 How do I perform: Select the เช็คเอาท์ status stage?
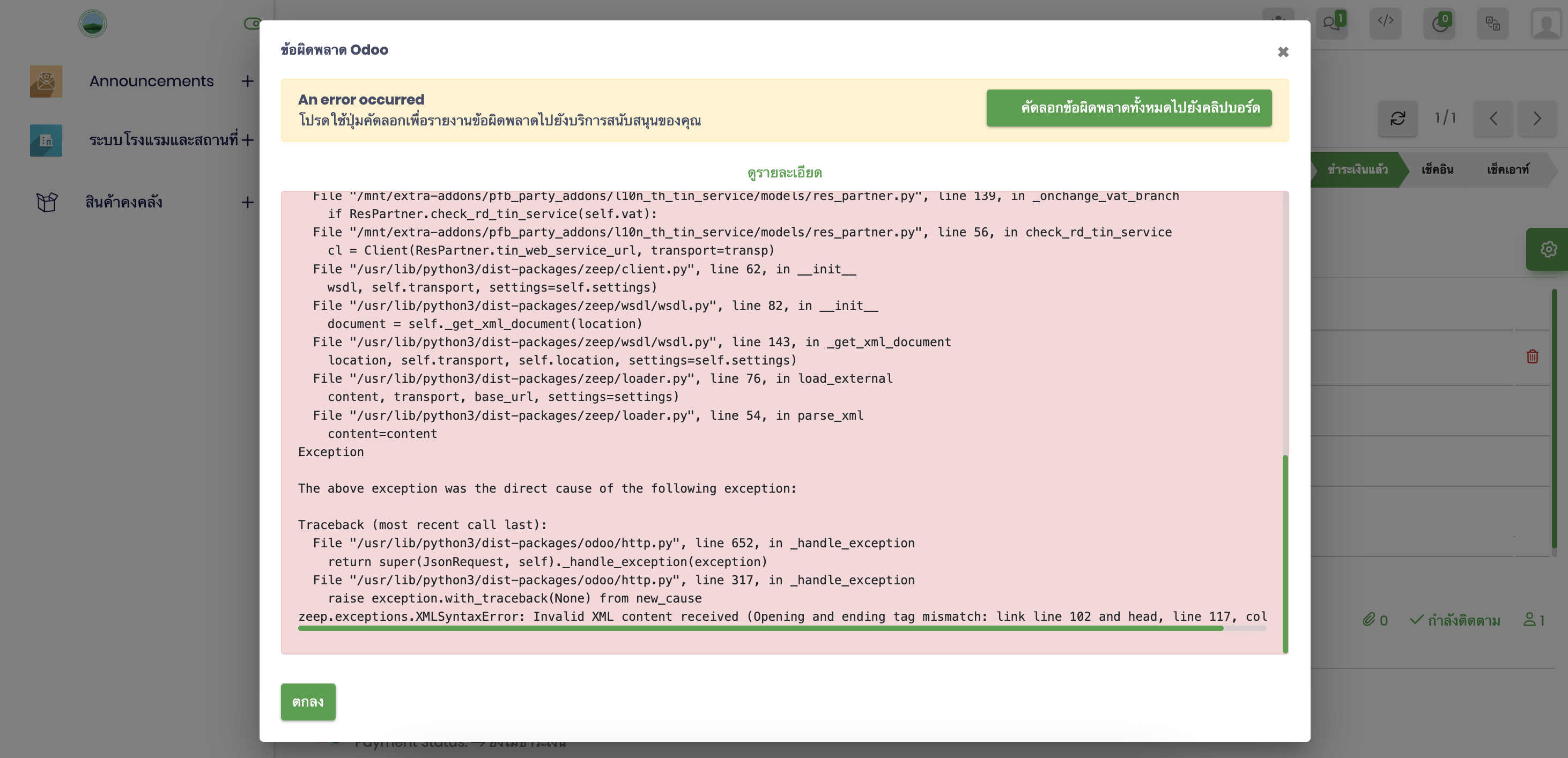1507,170
